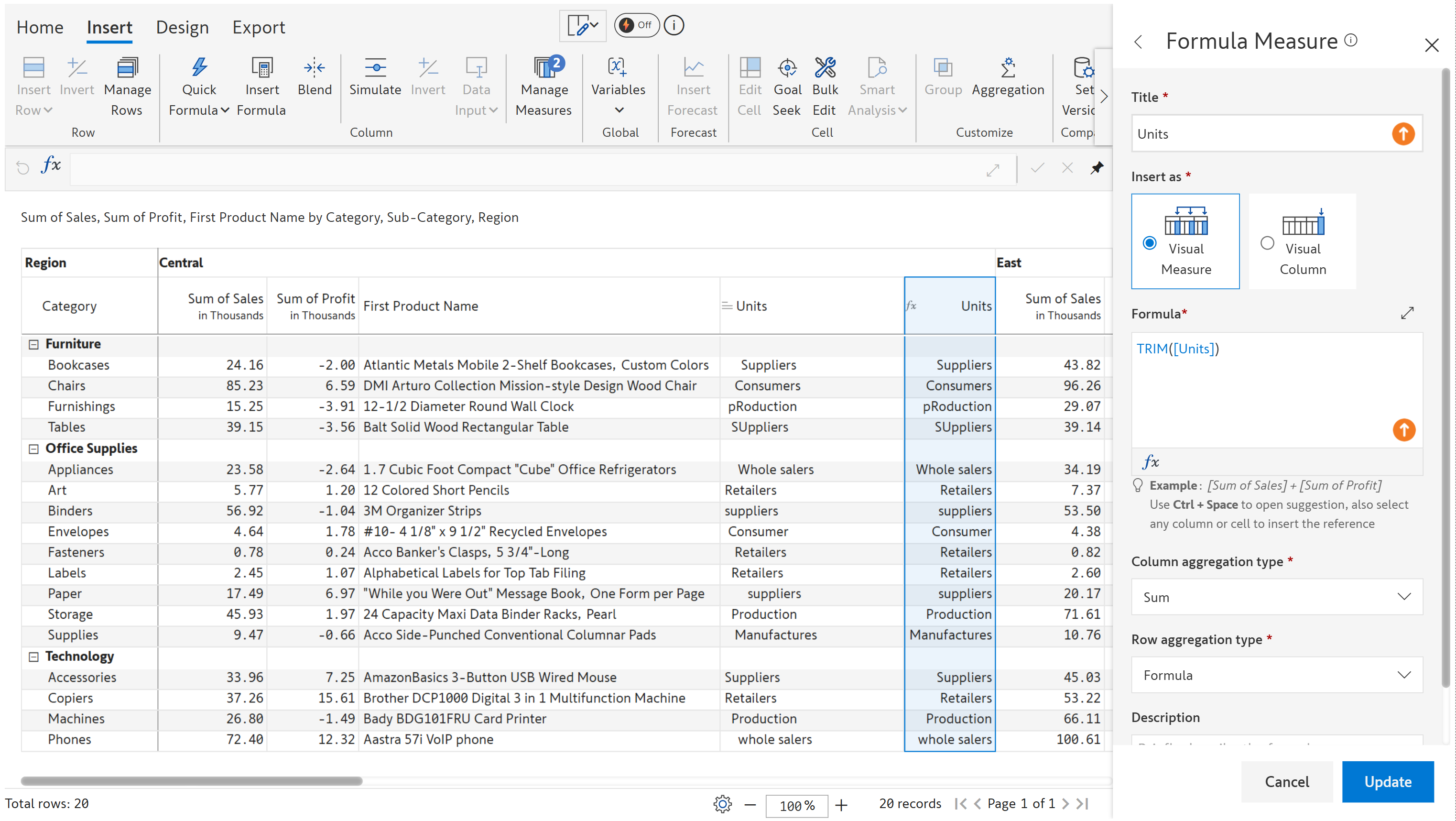The image size is (1456, 821).
Task: Open Manage Measures tool
Action: (x=543, y=68)
